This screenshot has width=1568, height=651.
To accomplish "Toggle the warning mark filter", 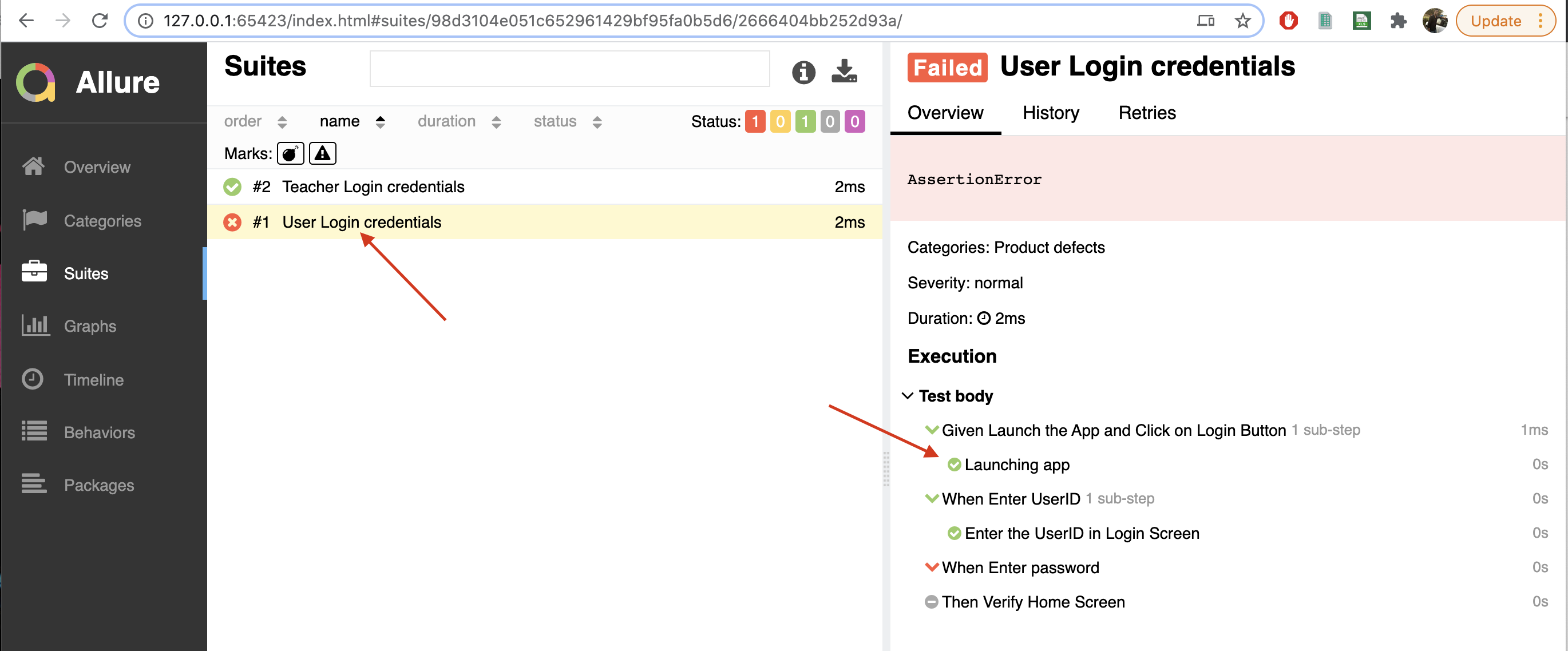I will (x=322, y=153).
